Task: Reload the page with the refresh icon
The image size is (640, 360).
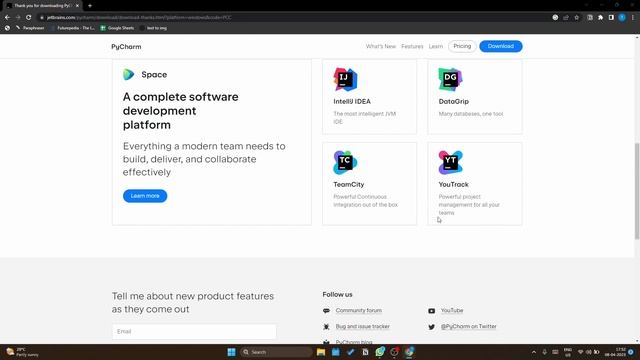Action: tap(29, 18)
